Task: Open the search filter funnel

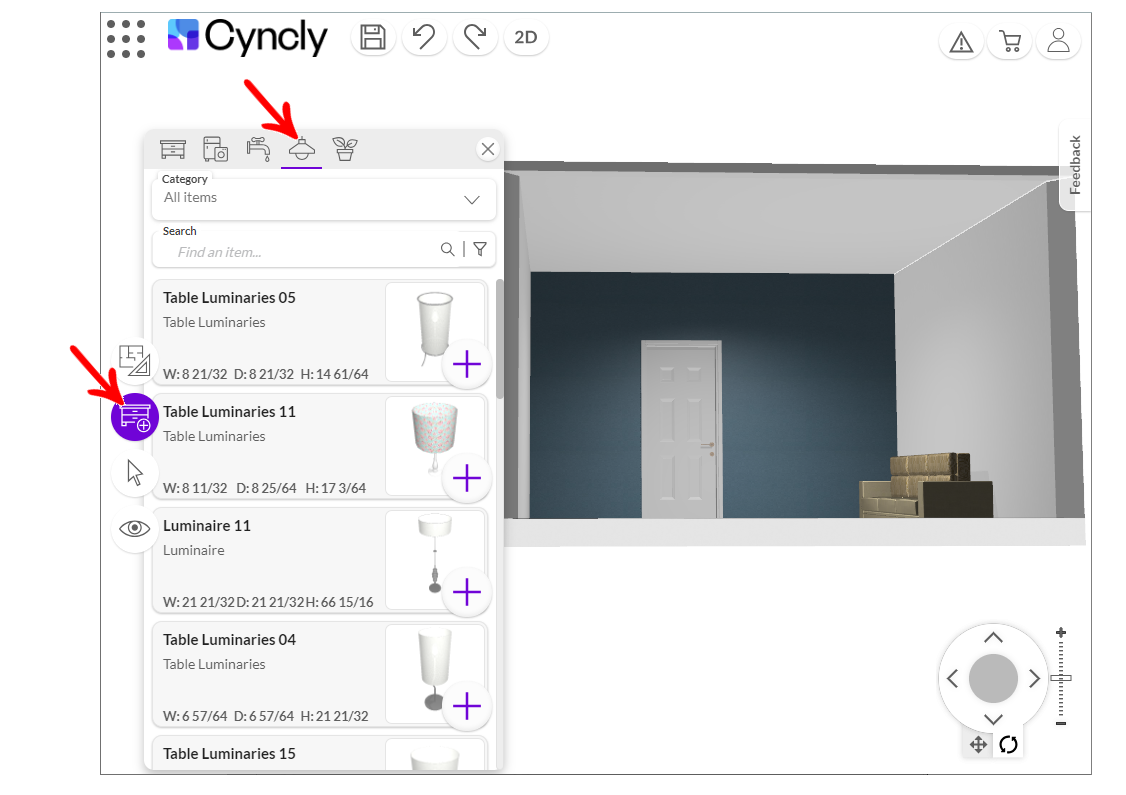Action: tap(480, 249)
